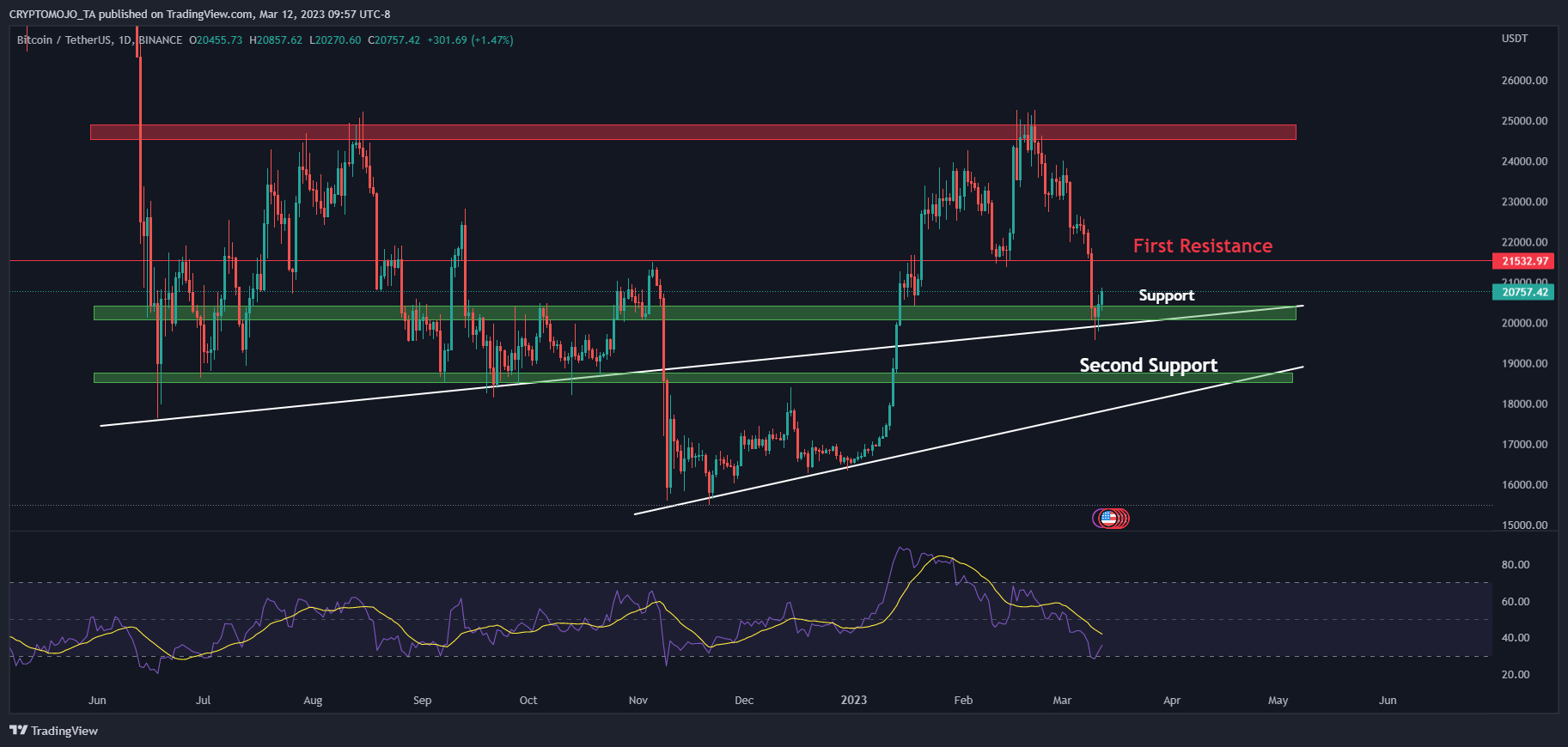Select the Second Support text label

click(1149, 366)
